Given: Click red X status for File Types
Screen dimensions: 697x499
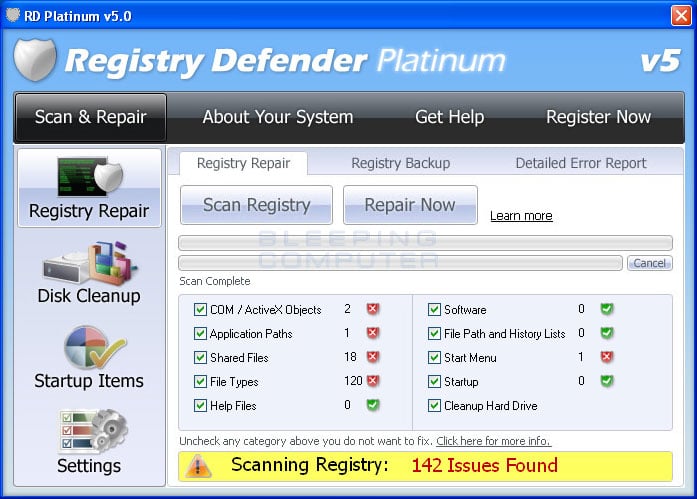Looking at the screenshot, I should [x=373, y=381].
